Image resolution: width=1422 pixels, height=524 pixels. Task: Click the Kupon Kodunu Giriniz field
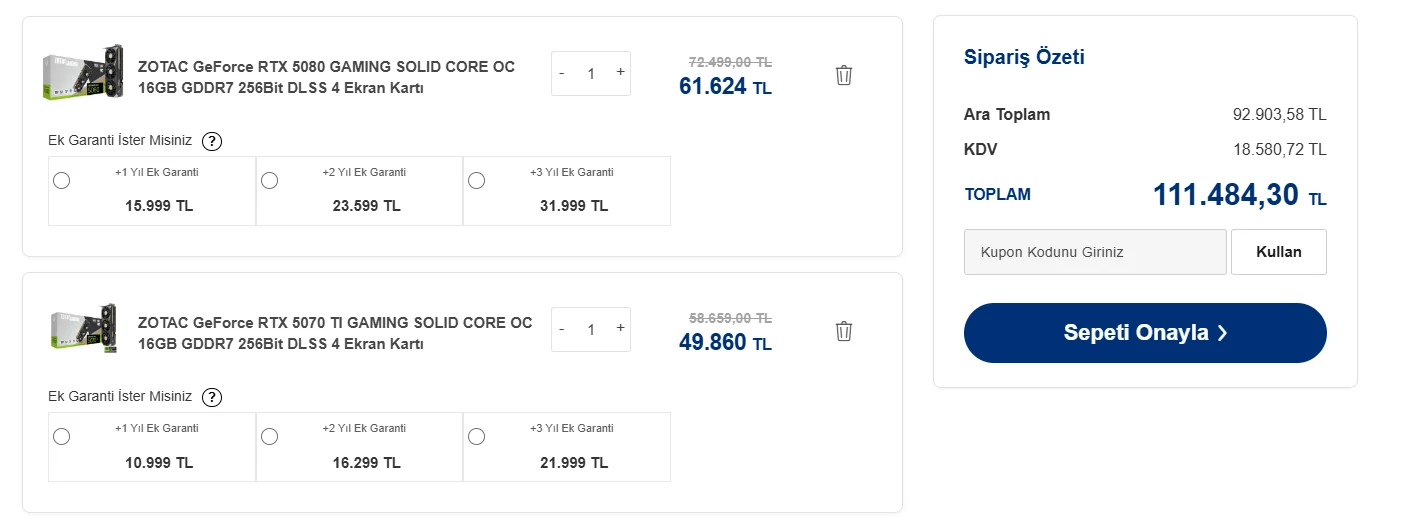tap(1094, 252)
